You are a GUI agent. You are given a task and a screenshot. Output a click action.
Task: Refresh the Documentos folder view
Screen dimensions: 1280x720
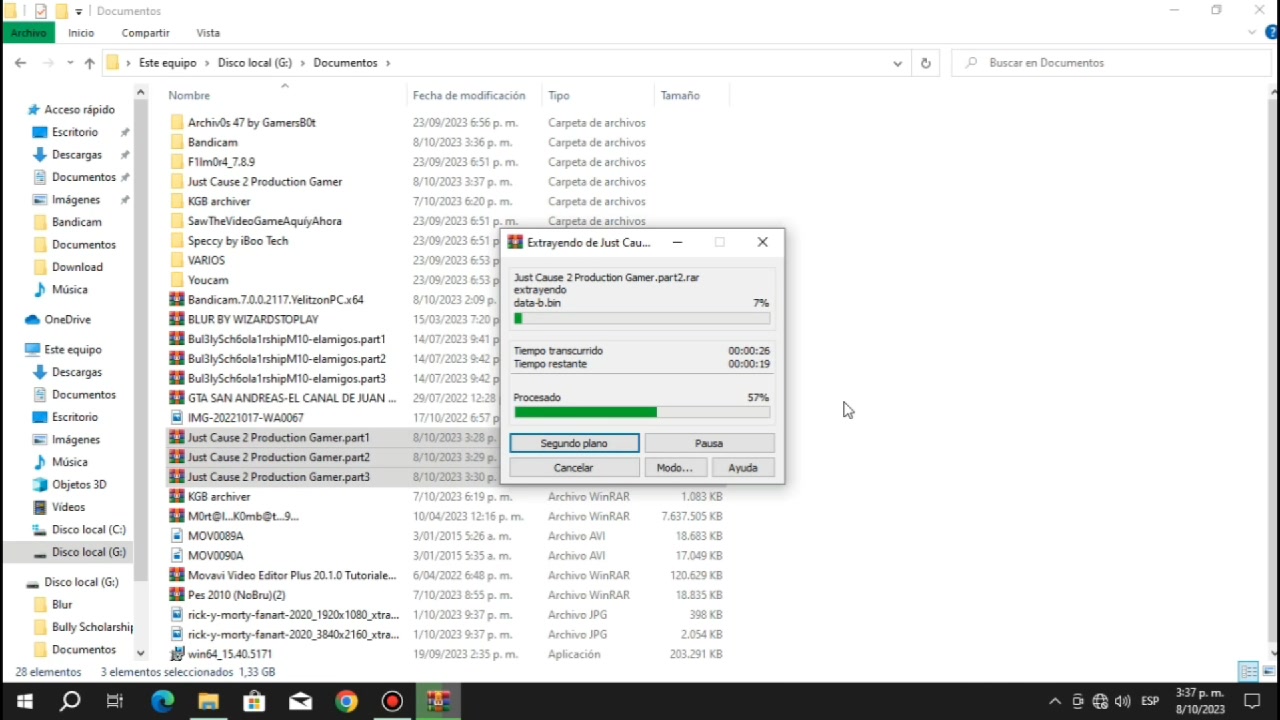coord(925,63)
